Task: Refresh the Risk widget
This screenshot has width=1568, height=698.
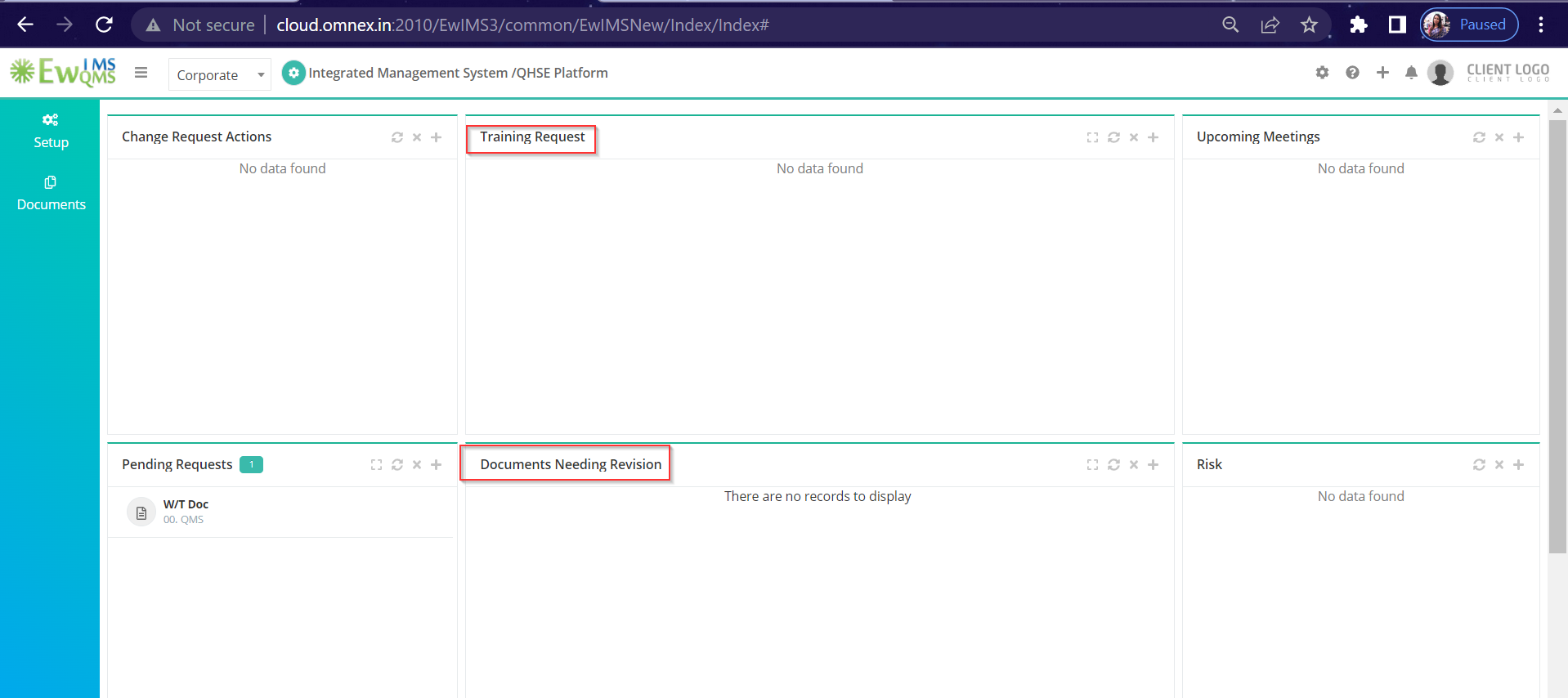Action: [x=1479, y=465]
